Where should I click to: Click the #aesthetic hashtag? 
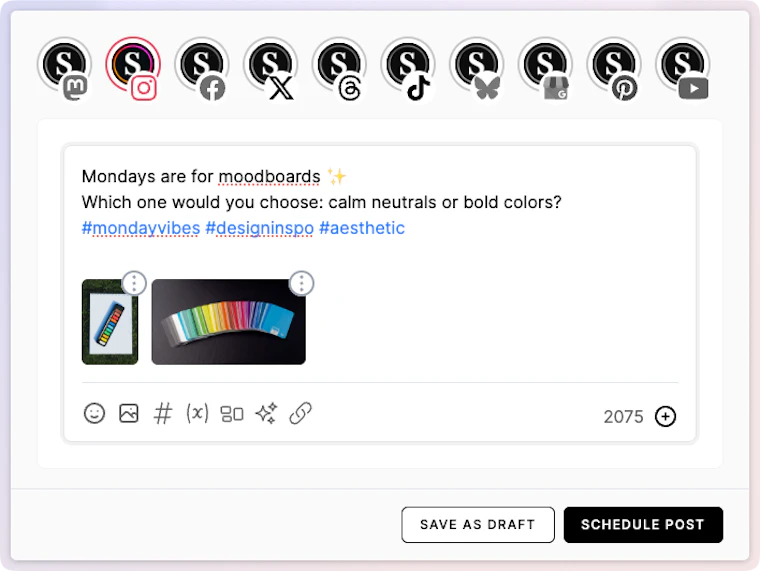coord(362,228)
